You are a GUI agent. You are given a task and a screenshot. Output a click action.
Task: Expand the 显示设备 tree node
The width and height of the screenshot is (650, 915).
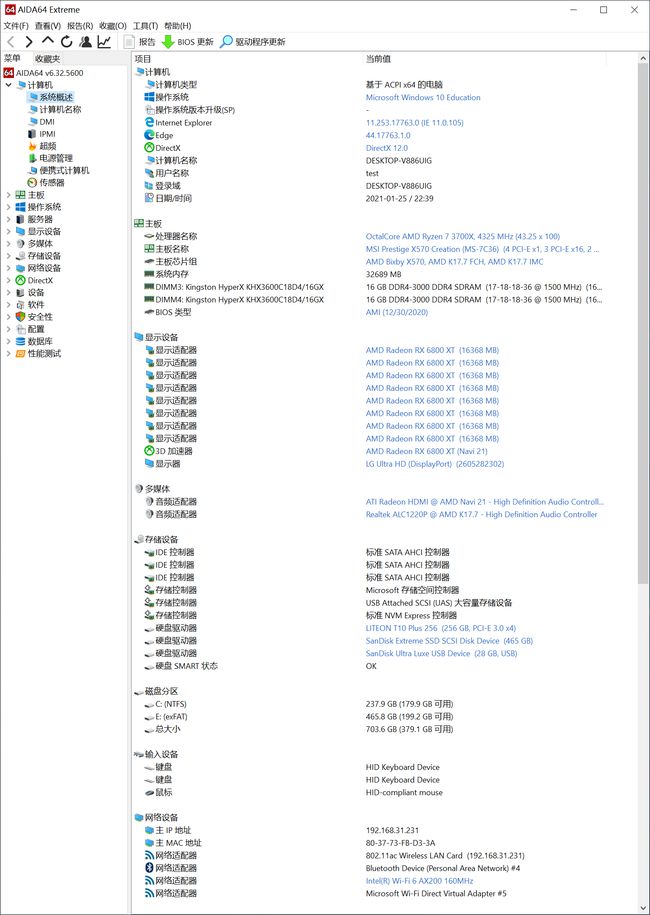(x=8, y=232)
